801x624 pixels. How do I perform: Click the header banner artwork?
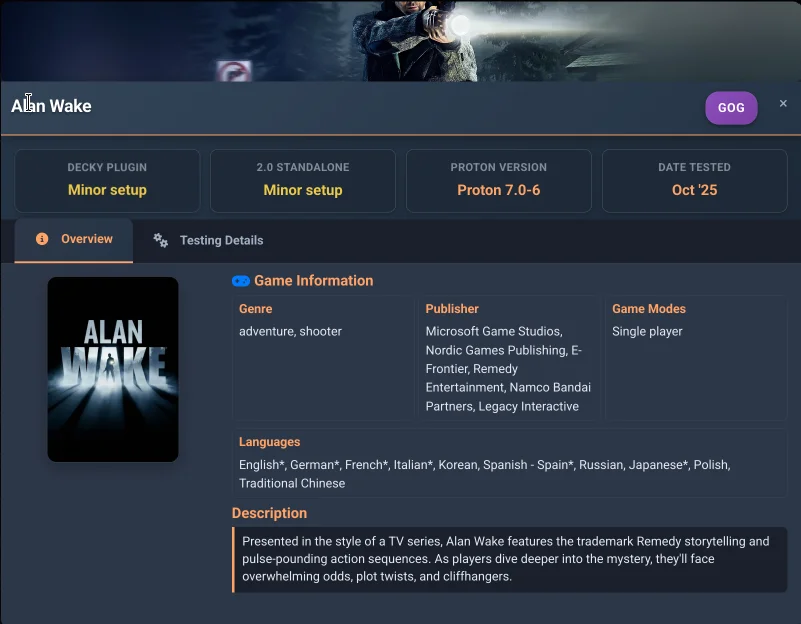pyautogui.click(x=400, y=40)
